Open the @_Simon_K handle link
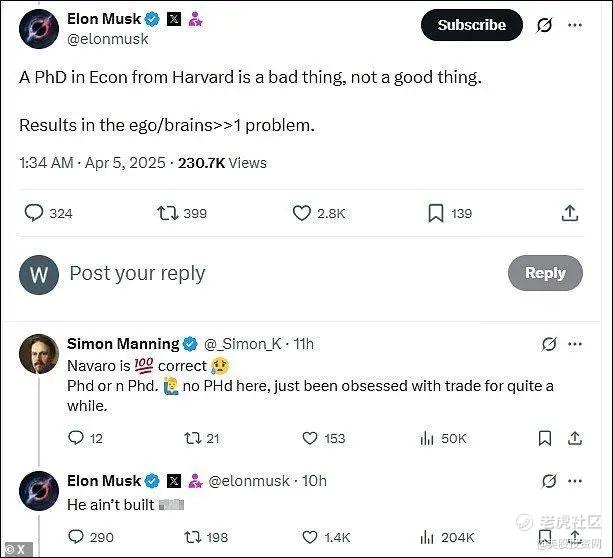613x558 pixels. tap(245, 343)
